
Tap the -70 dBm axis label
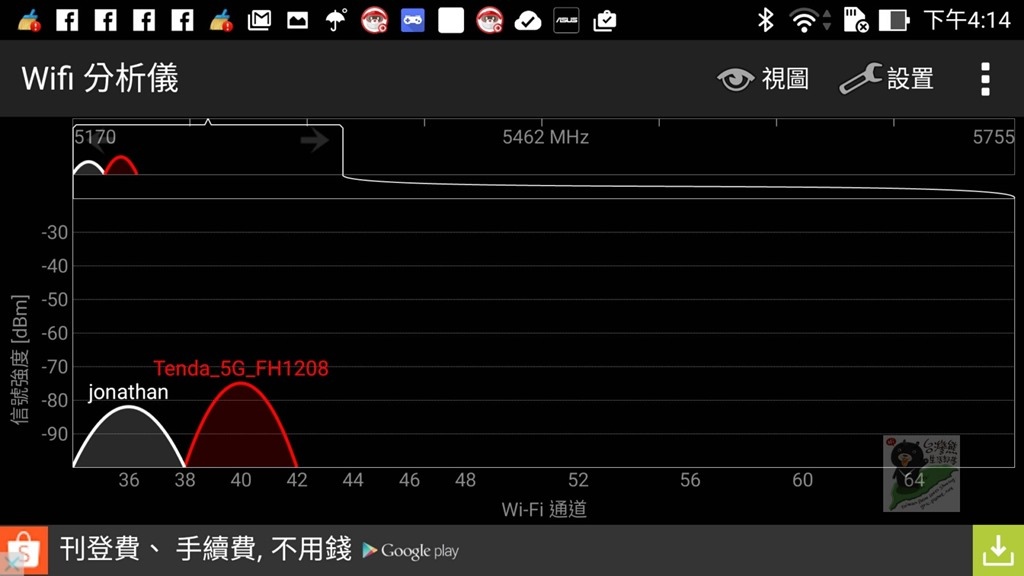tap(55, 367)
